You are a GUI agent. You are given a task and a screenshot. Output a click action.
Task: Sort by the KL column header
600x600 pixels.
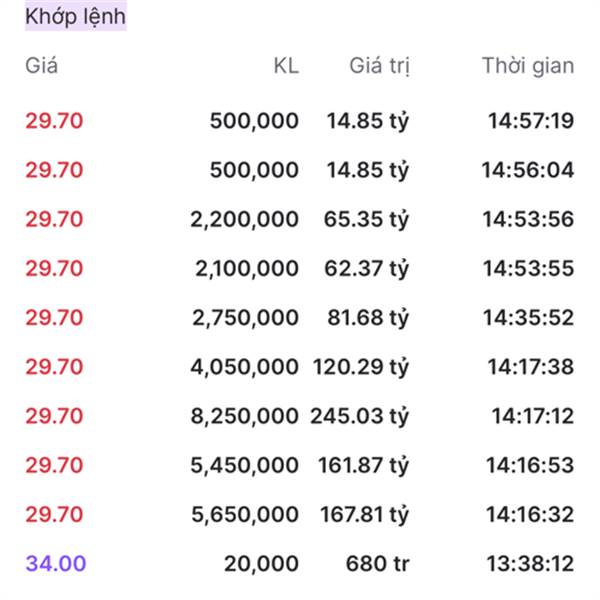tap(285, 66)
